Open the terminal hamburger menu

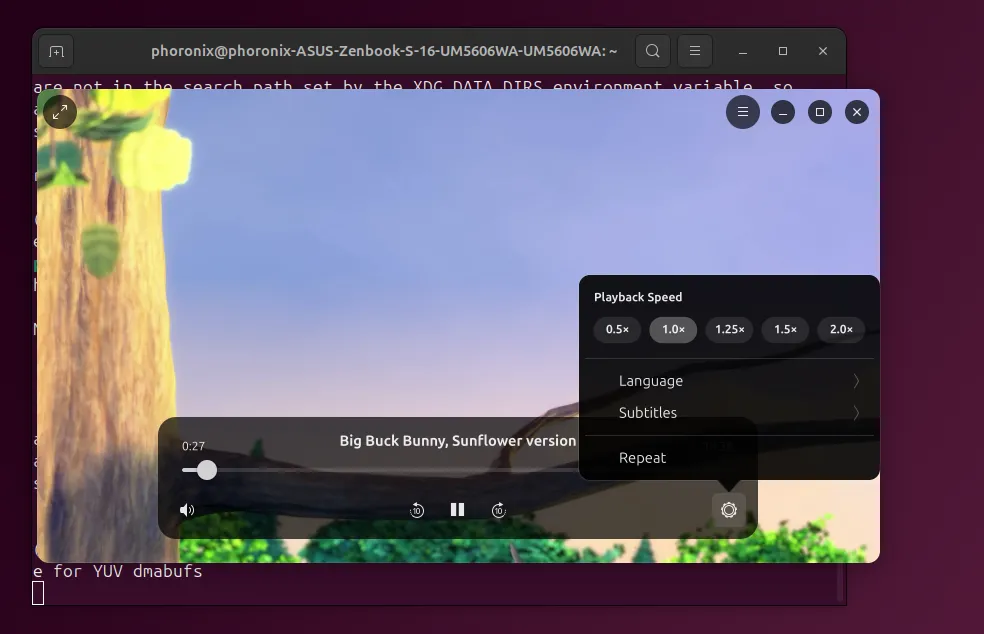tap(695, 51)
